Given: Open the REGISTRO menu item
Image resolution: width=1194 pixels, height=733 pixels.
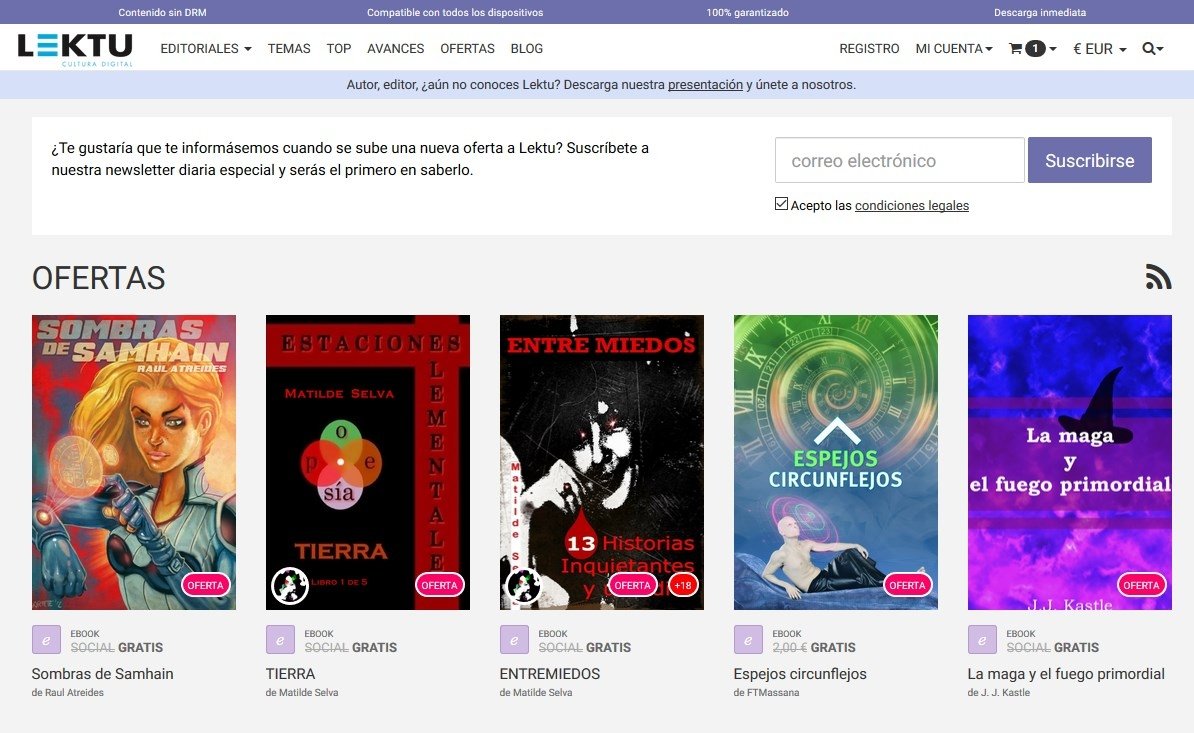Looking at the screenshot, I should point(869,49).
